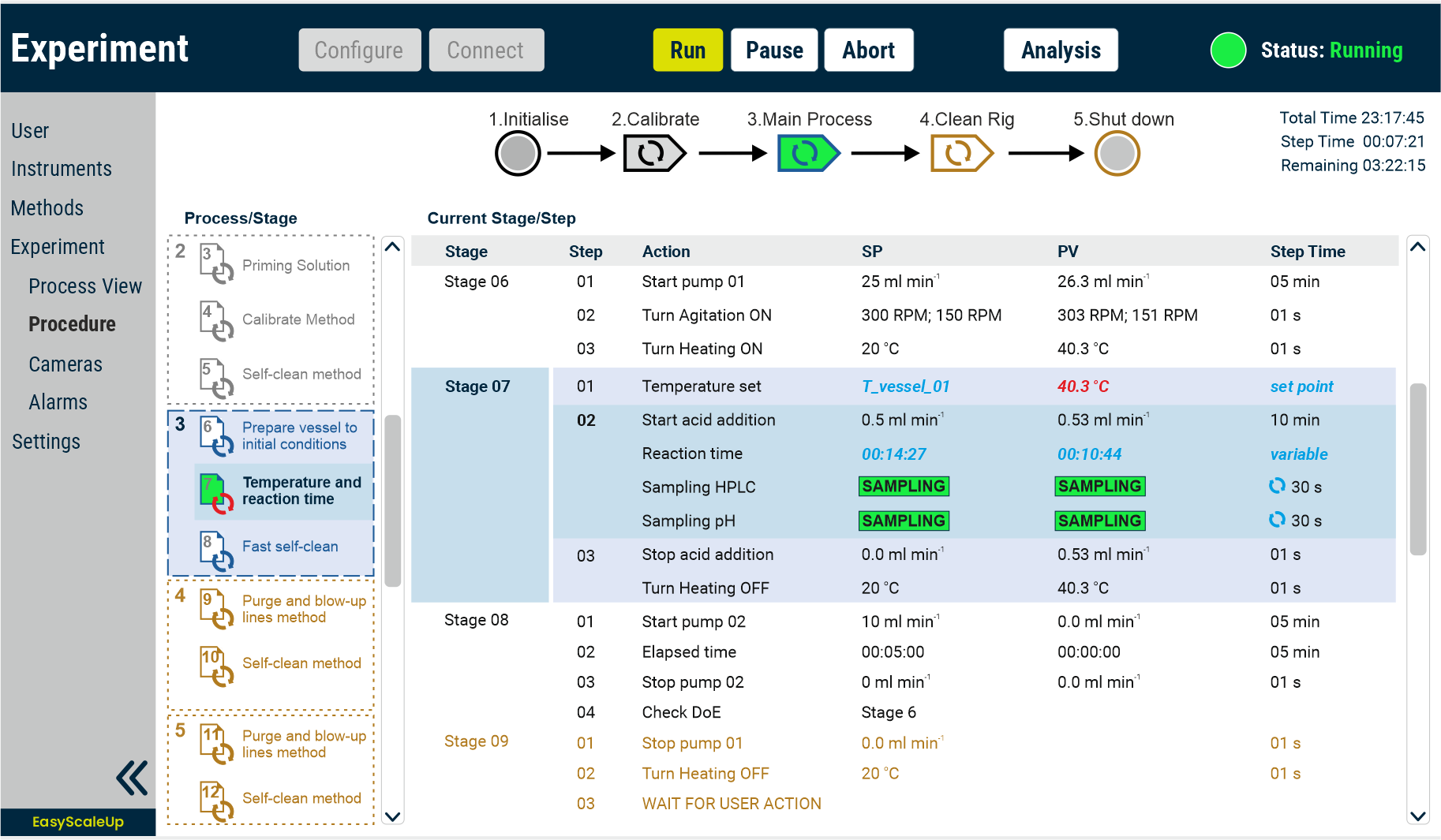The image size is (1441, 840).
Task: Click the Shut down circle icon
Action: pos(1117,153)
